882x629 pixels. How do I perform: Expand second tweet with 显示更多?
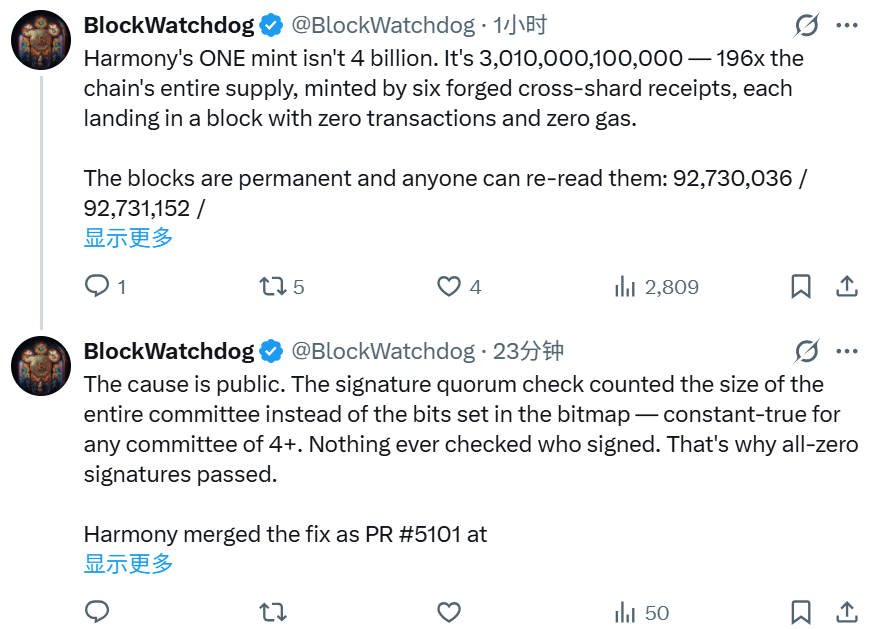point(128,563)
